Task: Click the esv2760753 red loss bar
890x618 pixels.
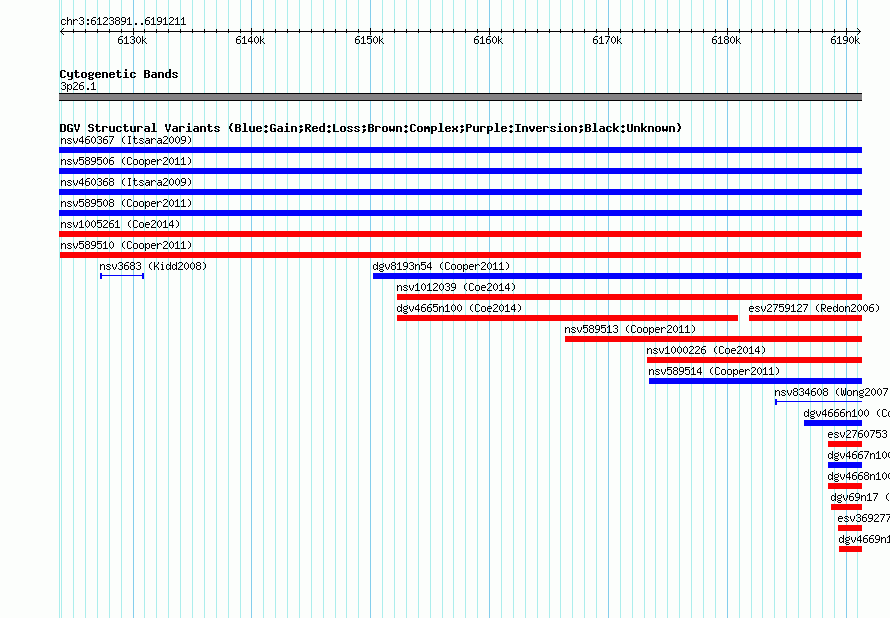Action: [x=845, y=444]
